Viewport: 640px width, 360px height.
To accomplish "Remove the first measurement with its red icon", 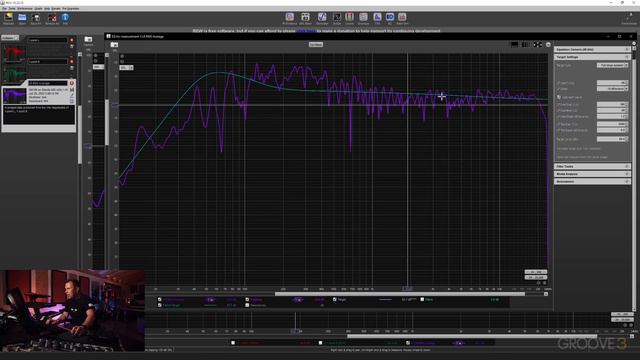I will pos(72,40).
